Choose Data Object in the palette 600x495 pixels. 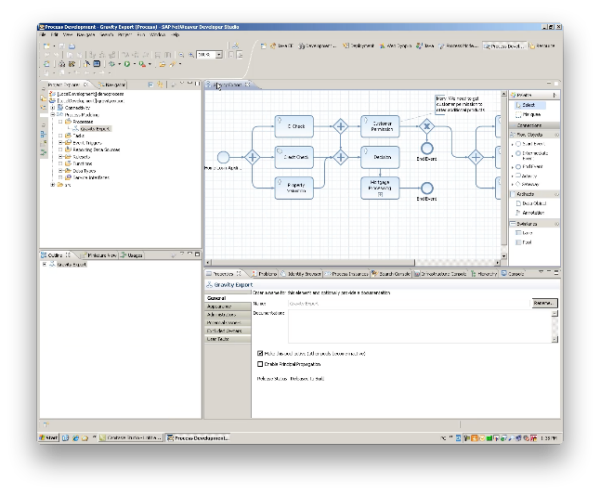click(531, 204)
